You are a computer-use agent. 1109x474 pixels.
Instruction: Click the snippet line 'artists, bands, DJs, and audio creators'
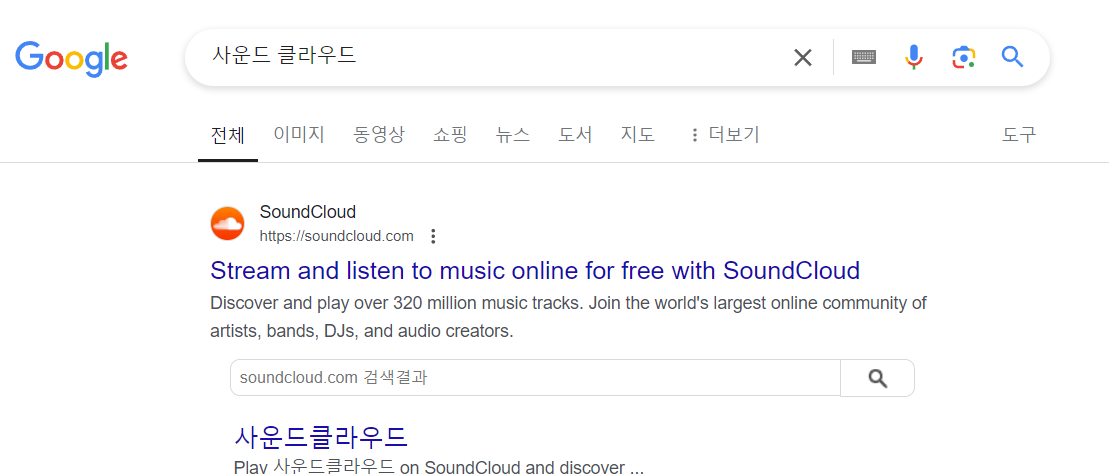tap(361, 330)
